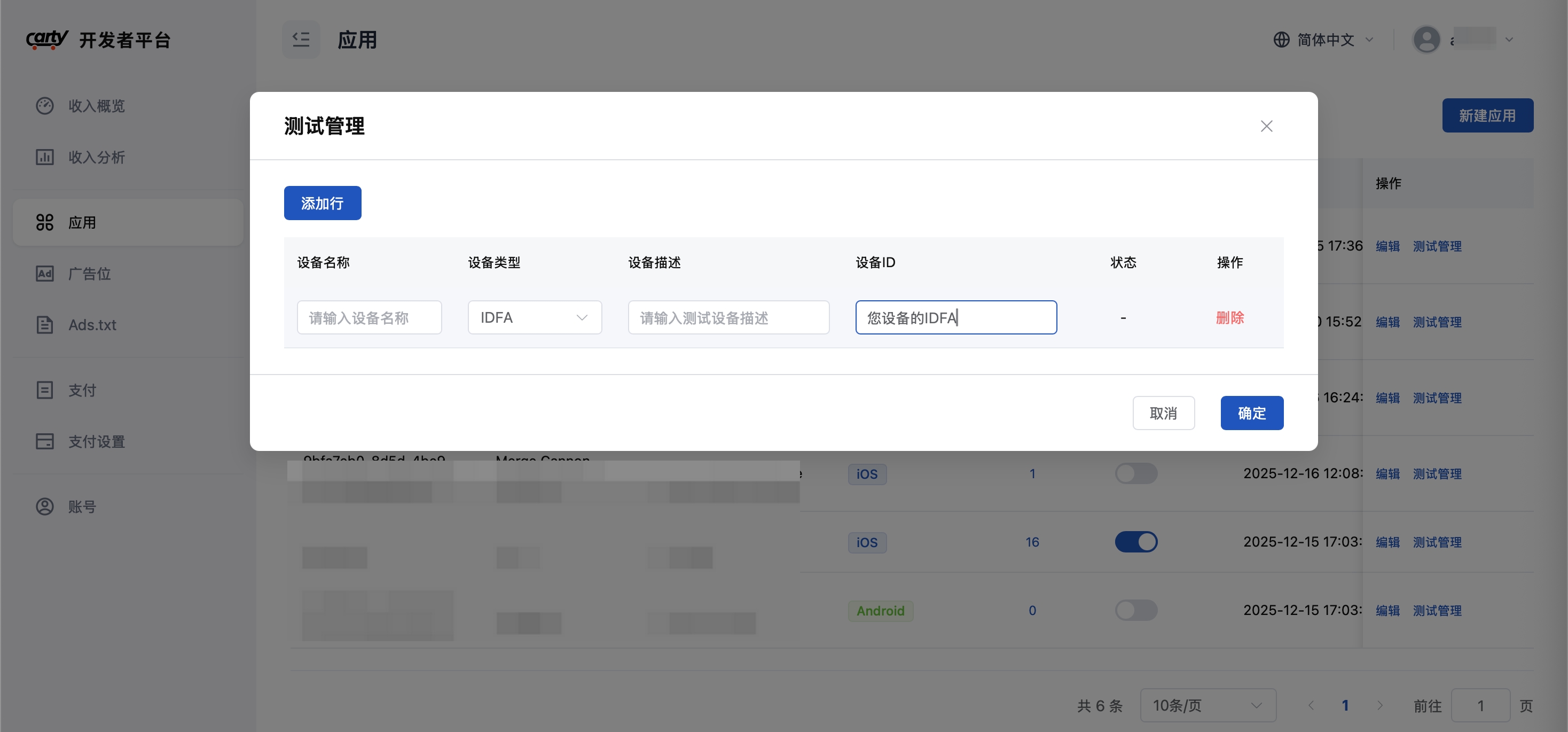Click the 收入分析 chart icon
The width and height of the screenshot is (1568, 732).
coord(44,157)
